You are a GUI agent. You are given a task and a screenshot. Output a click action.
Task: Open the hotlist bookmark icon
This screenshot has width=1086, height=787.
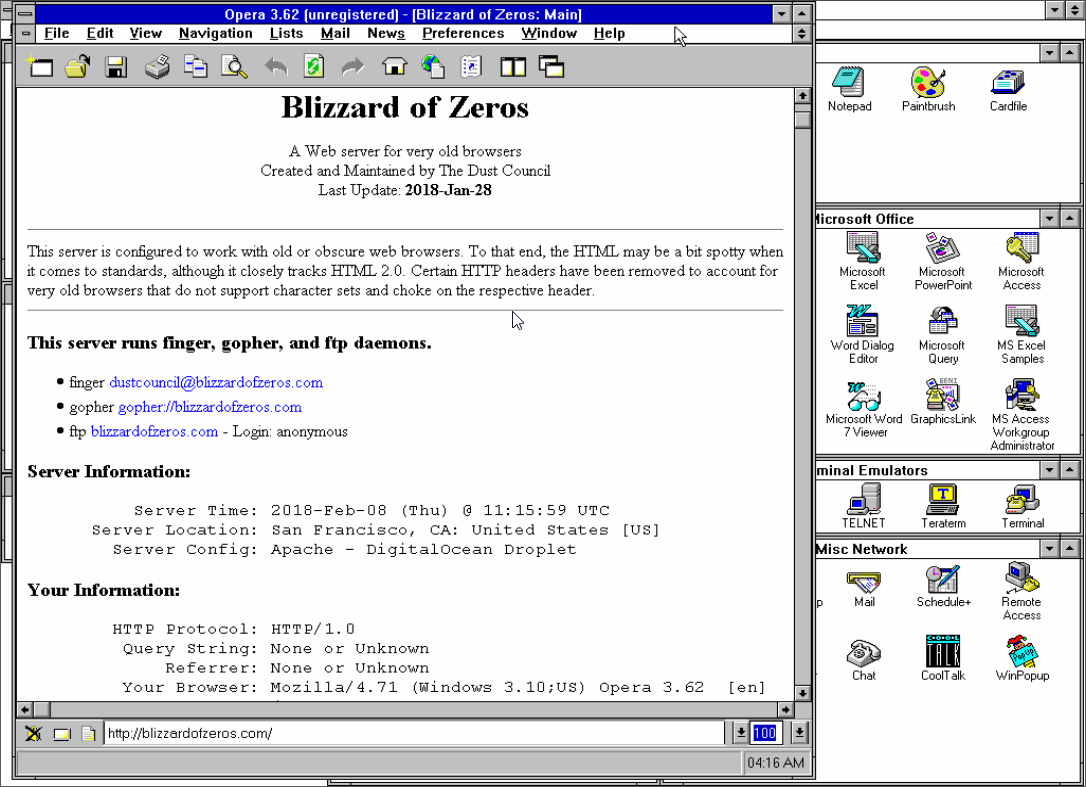[471, 67]
